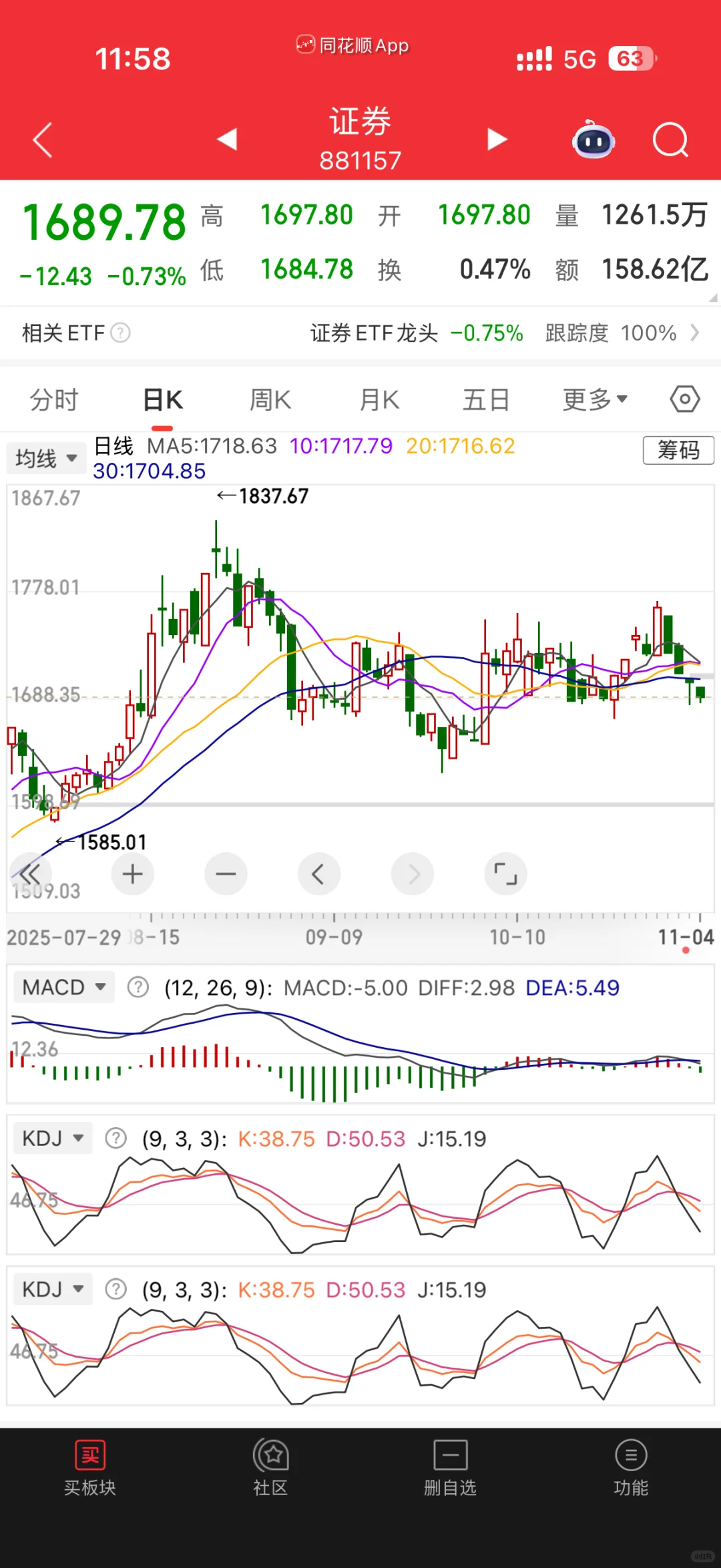Switch to 月K tab
The width and height of the screenshot is (721, 1568).
379,400
